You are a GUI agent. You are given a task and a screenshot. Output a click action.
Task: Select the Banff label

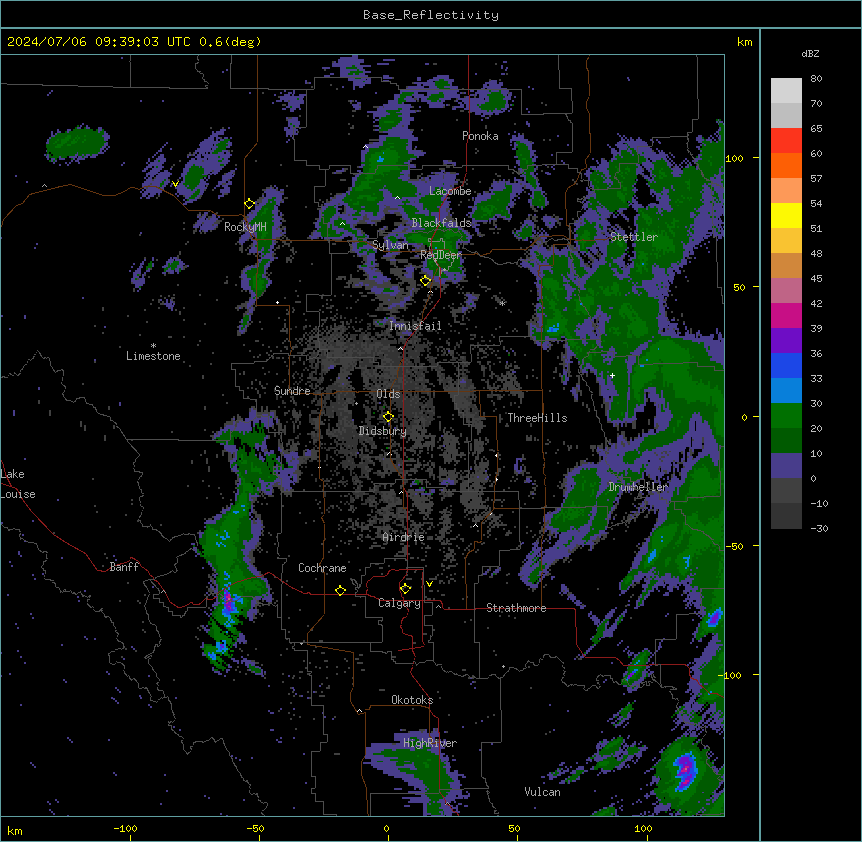click(124, 567)
